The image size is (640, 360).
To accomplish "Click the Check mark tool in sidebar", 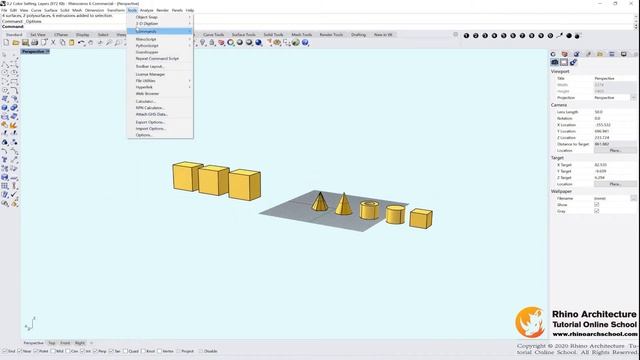I will [x=14, y=194].
